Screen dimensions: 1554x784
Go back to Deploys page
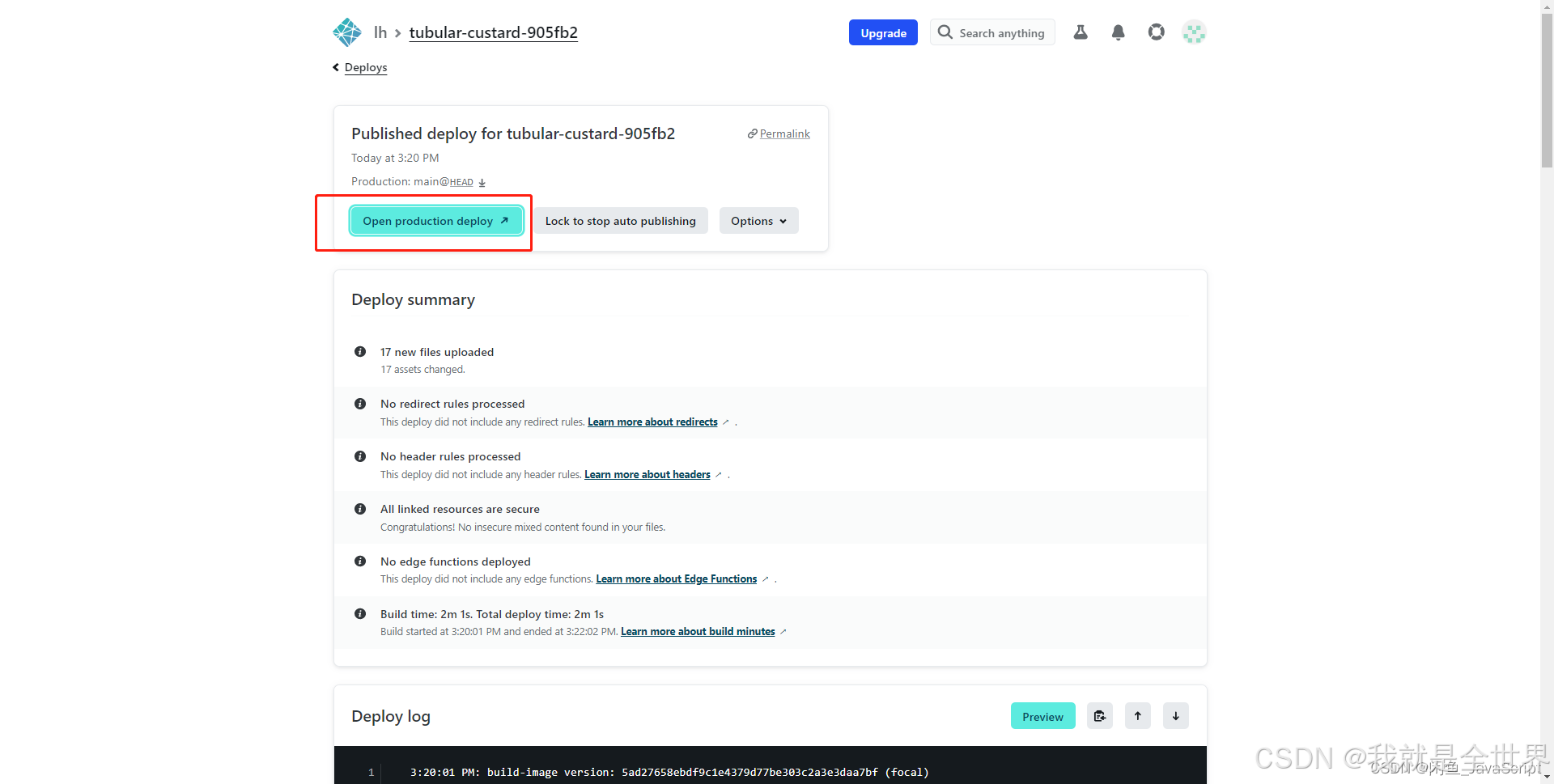click(x=366, y=67)
